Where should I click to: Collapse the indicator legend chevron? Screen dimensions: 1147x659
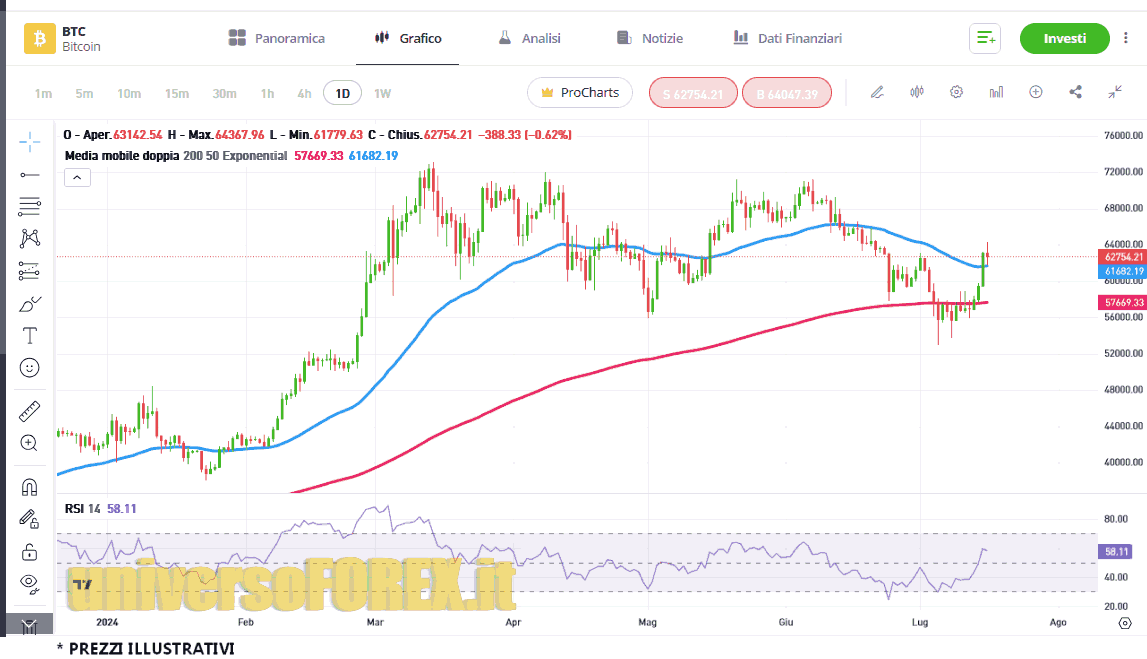pyautogui.click(x=77, y=178)
